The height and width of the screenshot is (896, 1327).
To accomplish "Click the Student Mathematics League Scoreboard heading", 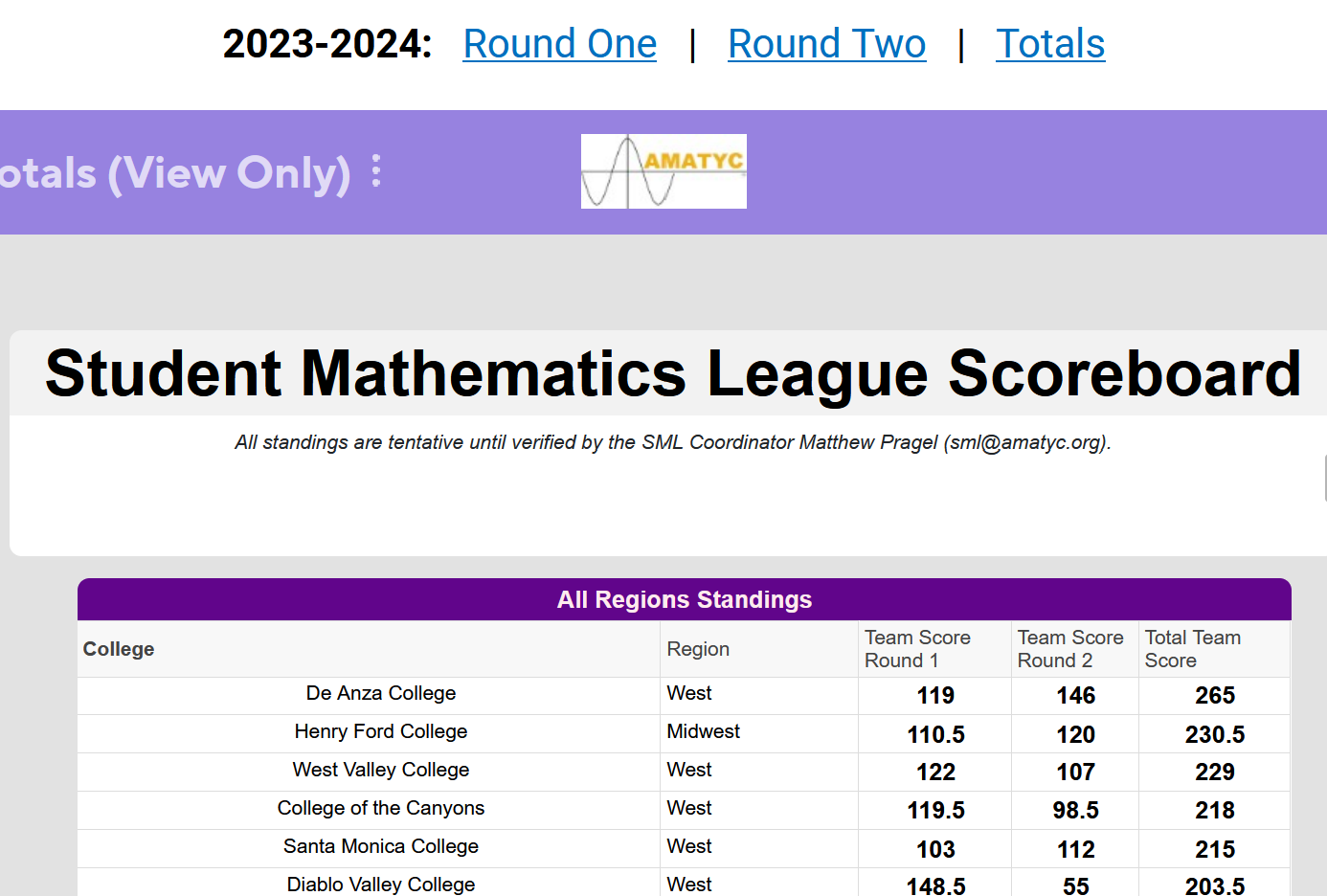I will (672, 373).
